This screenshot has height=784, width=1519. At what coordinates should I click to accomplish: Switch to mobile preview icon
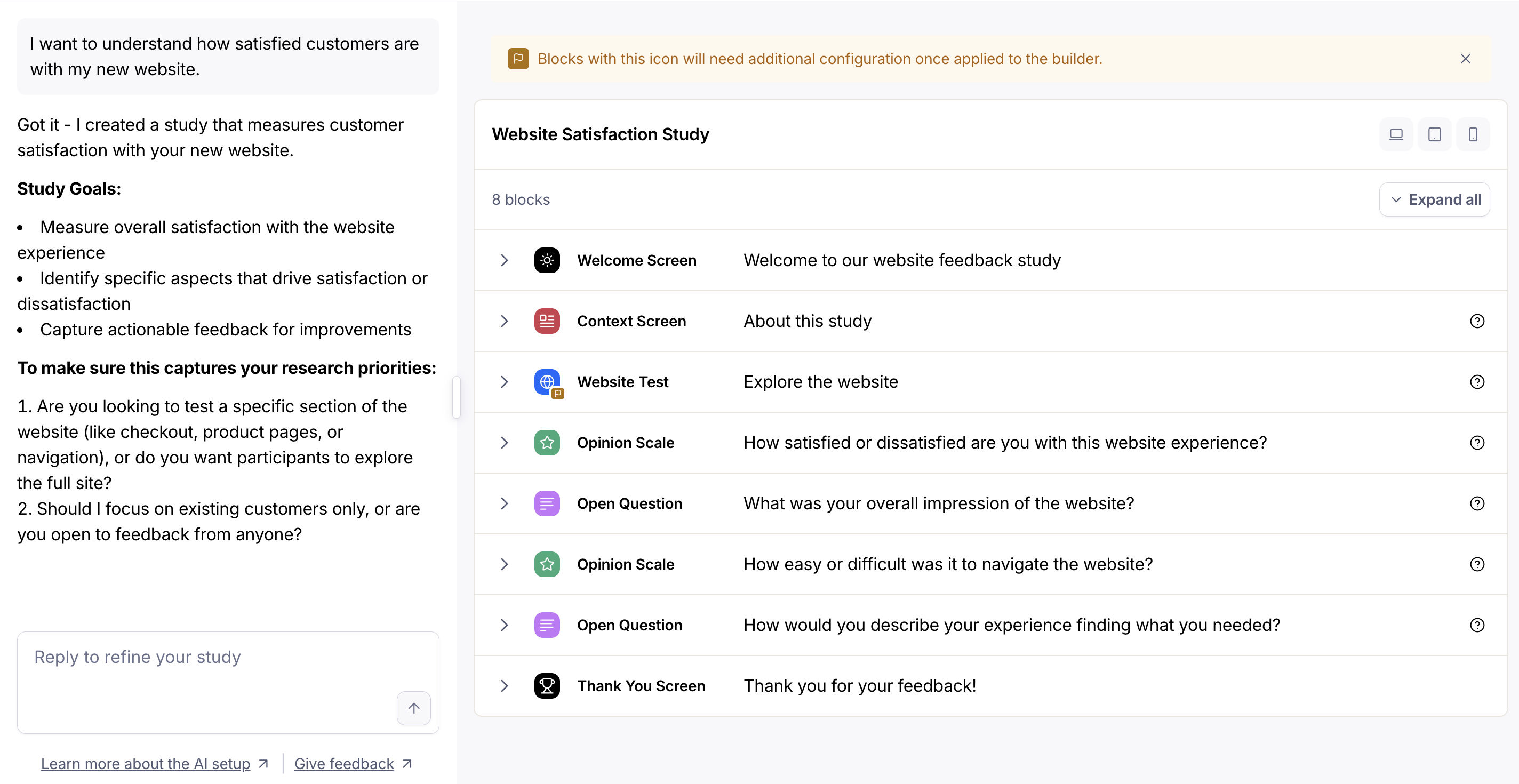pos(1473,134)
